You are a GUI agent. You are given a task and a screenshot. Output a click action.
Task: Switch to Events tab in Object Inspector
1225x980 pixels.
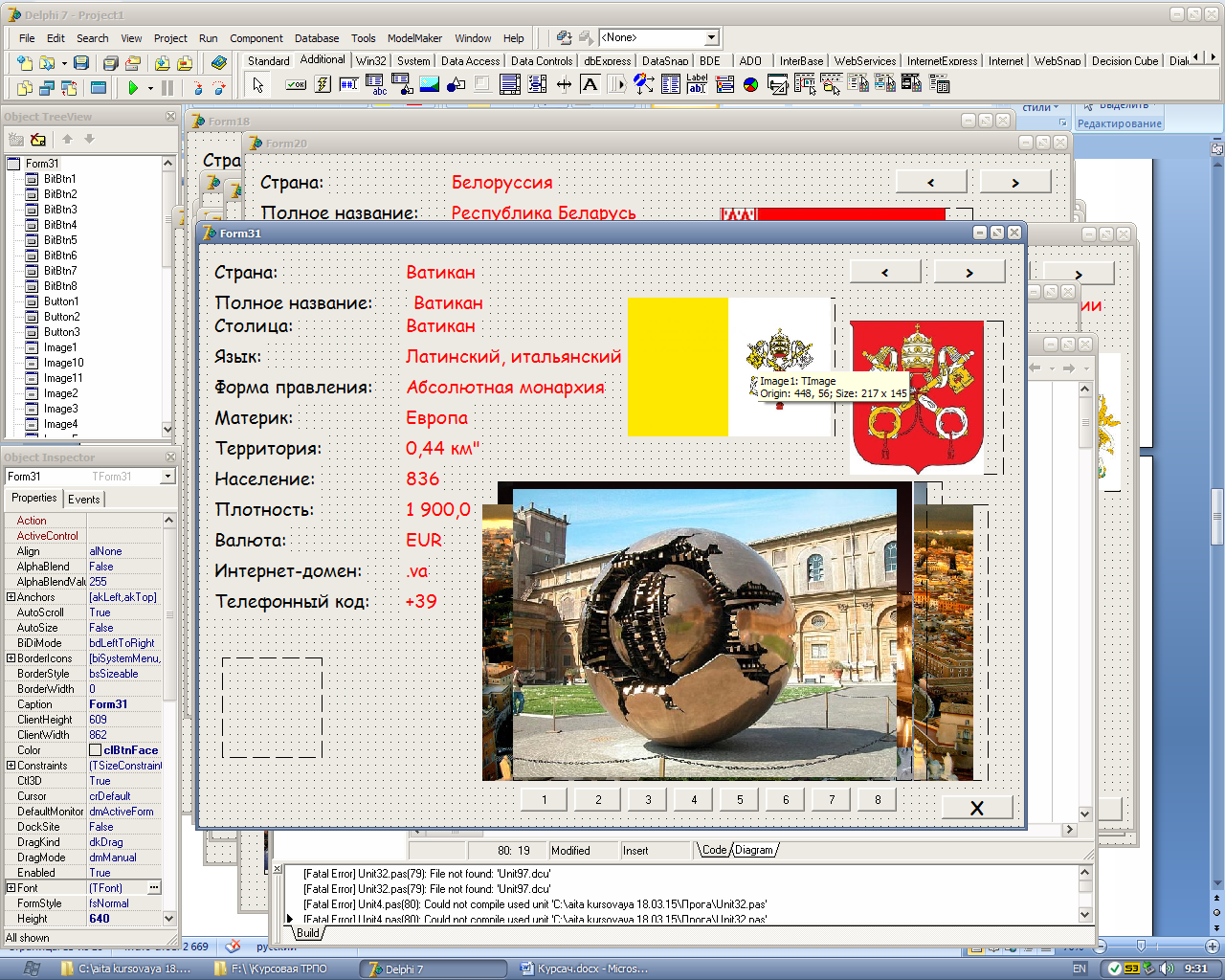(x=83, y=499)
